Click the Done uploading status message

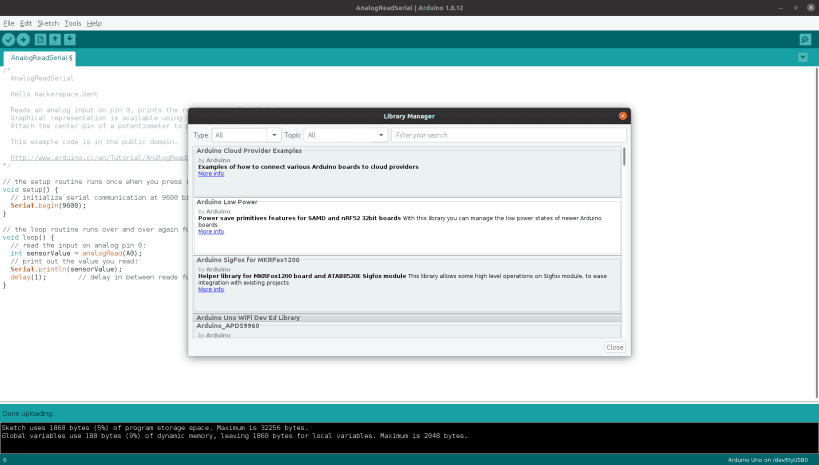[28, 414]
